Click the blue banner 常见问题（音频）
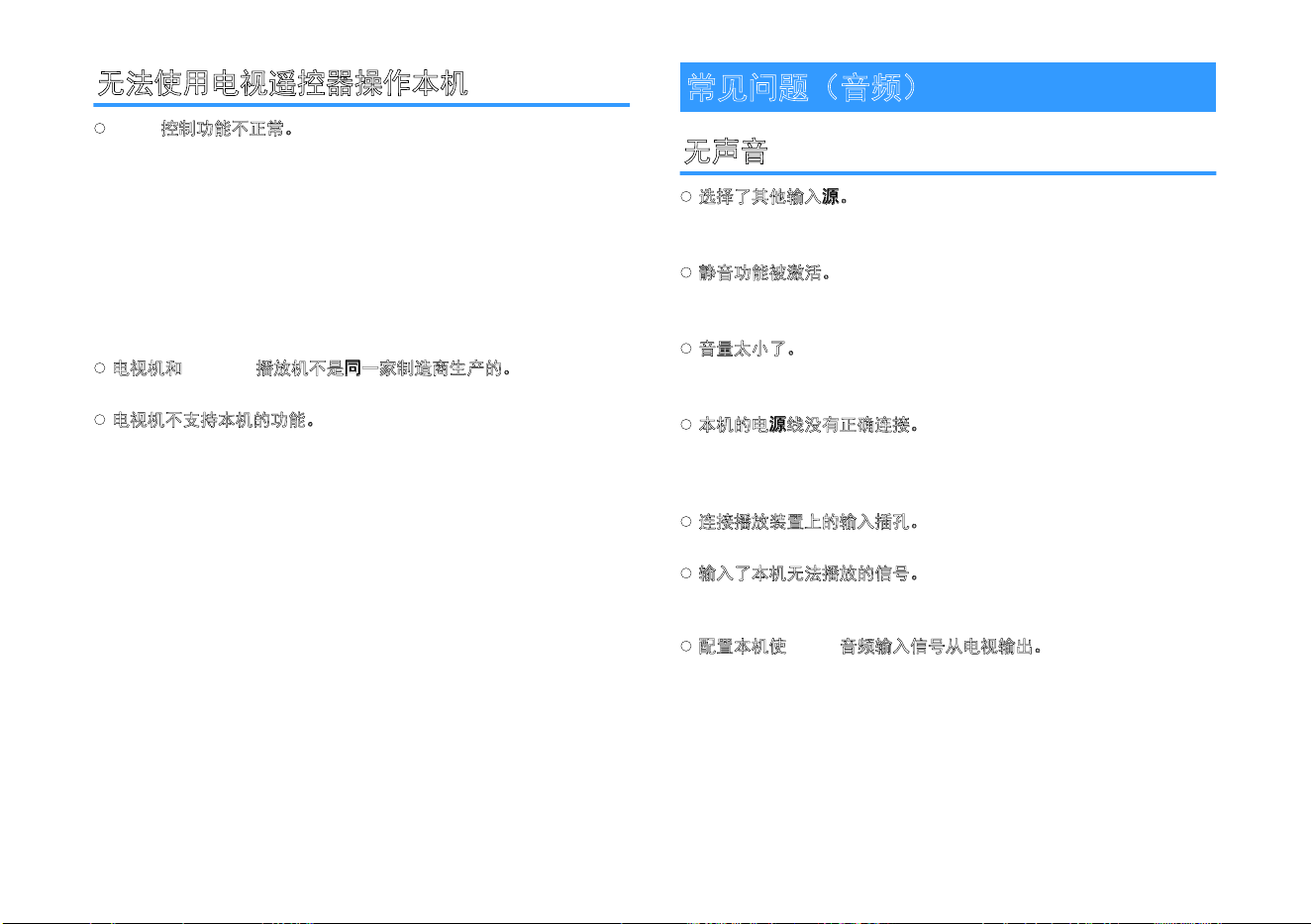 tap(948, 87)
